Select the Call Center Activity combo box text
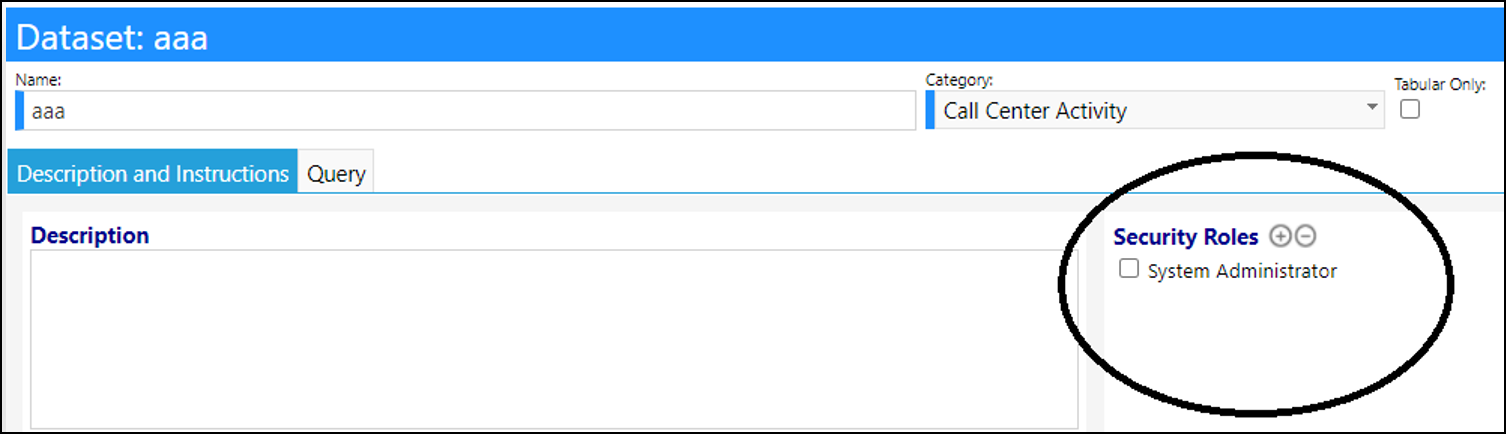 click(1035, 111)
